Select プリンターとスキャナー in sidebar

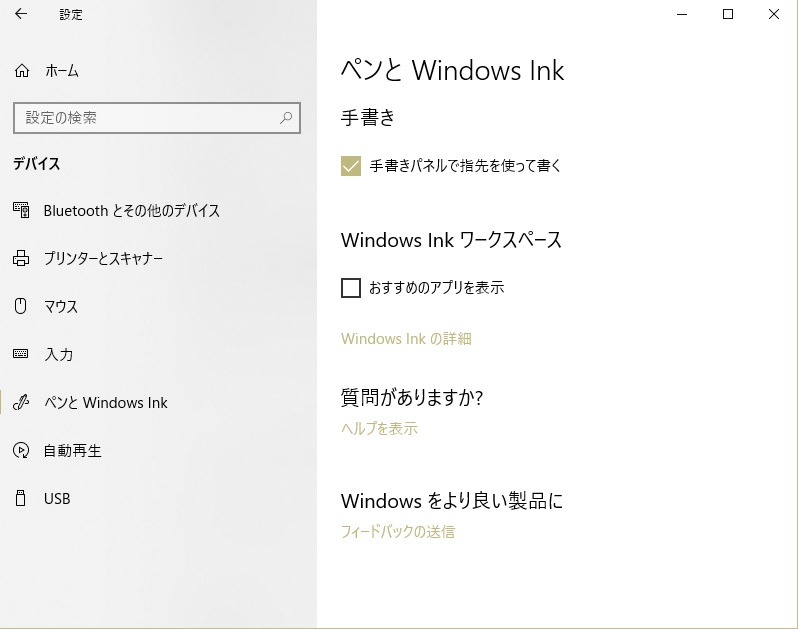click(103, 259)
